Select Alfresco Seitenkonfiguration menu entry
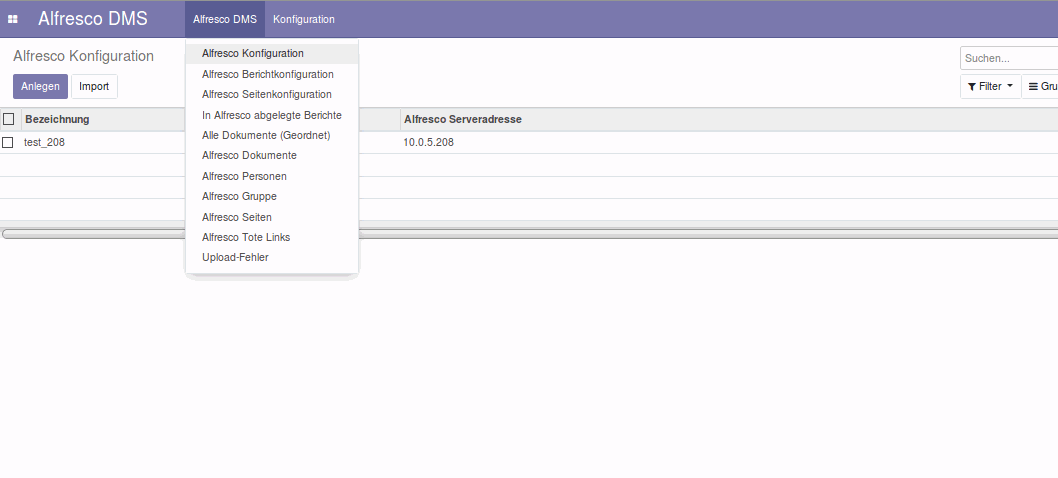The width and height of the screenshot is (1058, 478). [272, 95]
